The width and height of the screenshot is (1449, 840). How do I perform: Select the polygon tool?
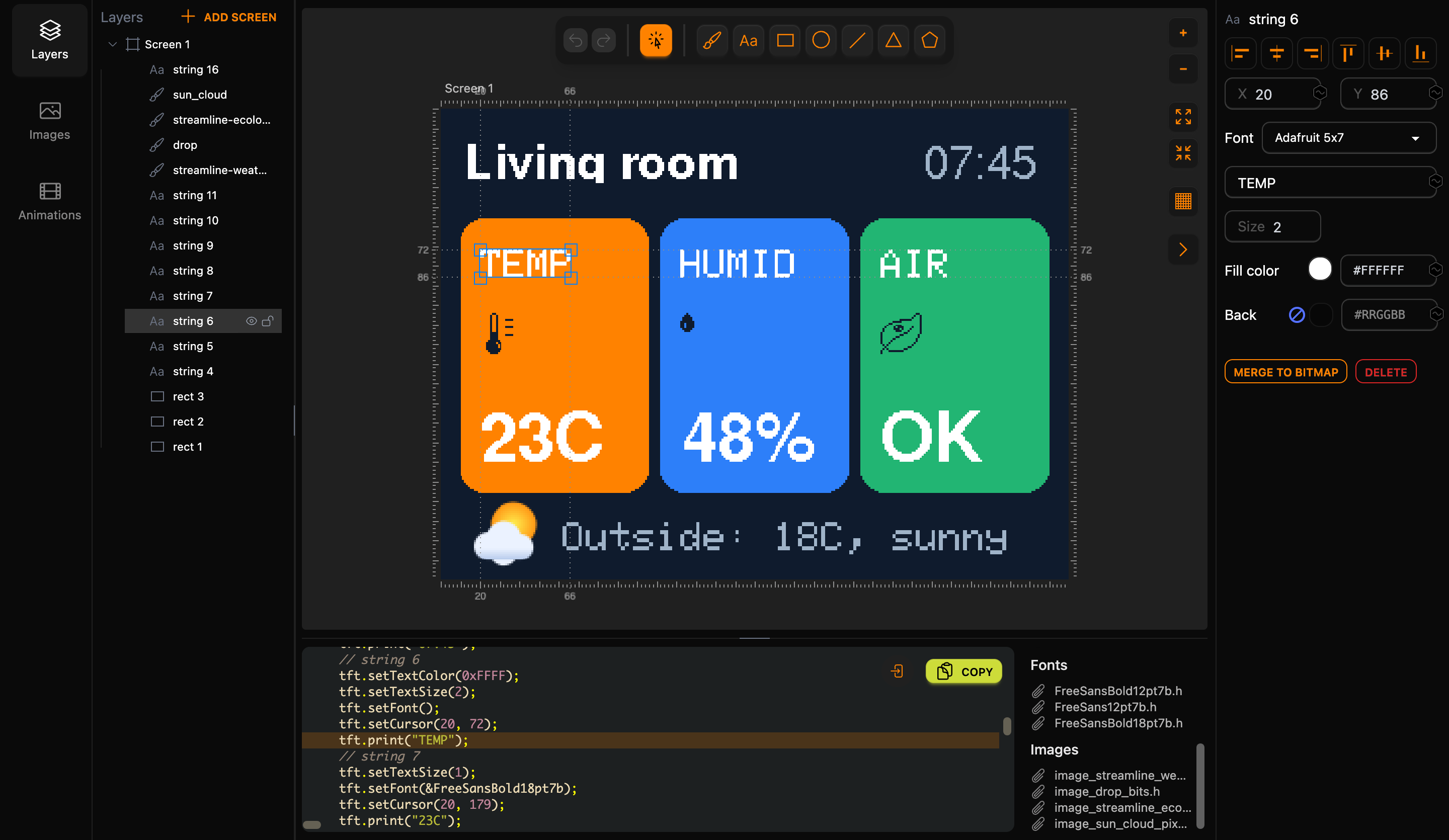930,40
